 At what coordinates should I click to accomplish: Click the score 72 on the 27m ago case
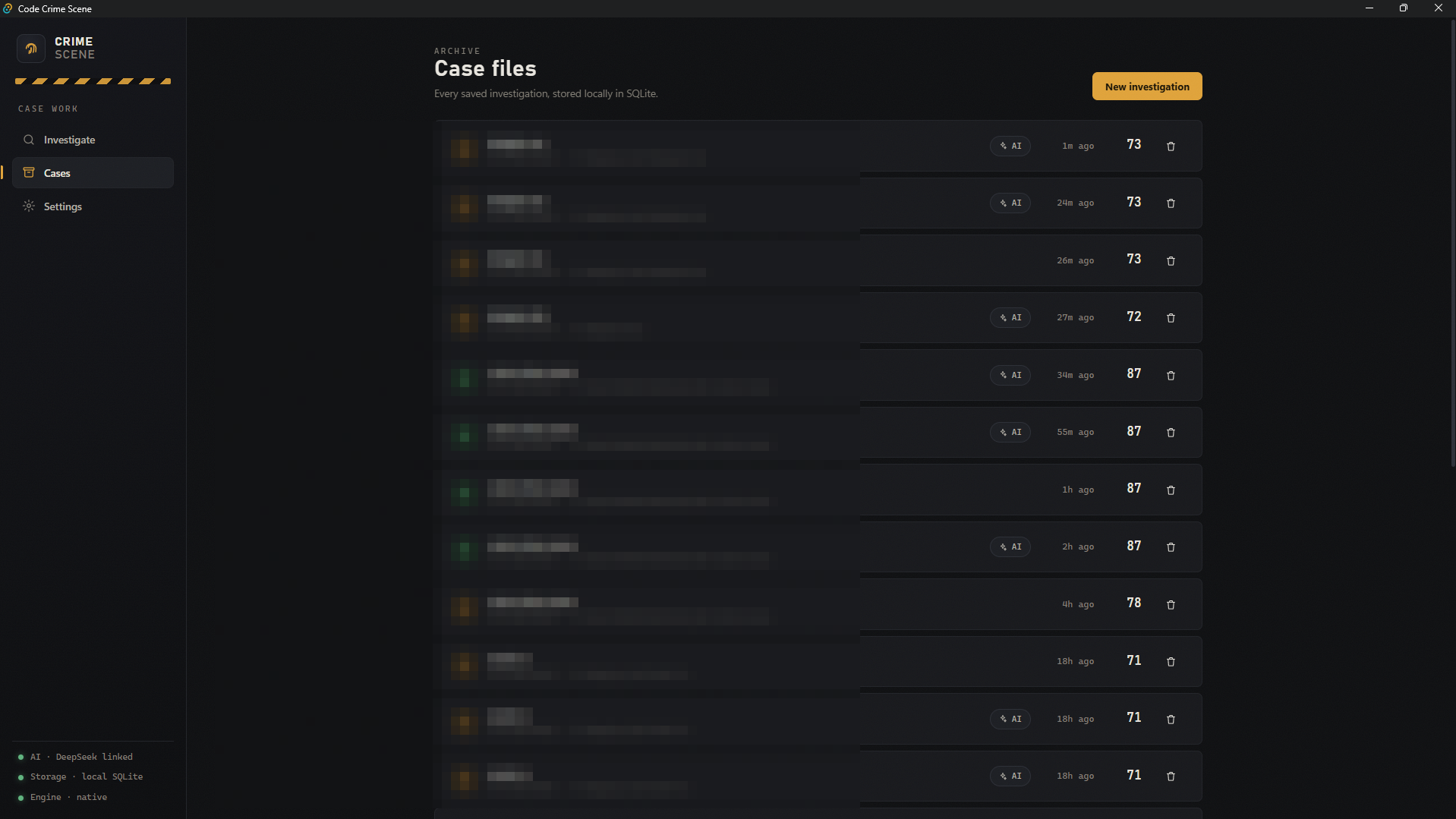(1134, 317)
